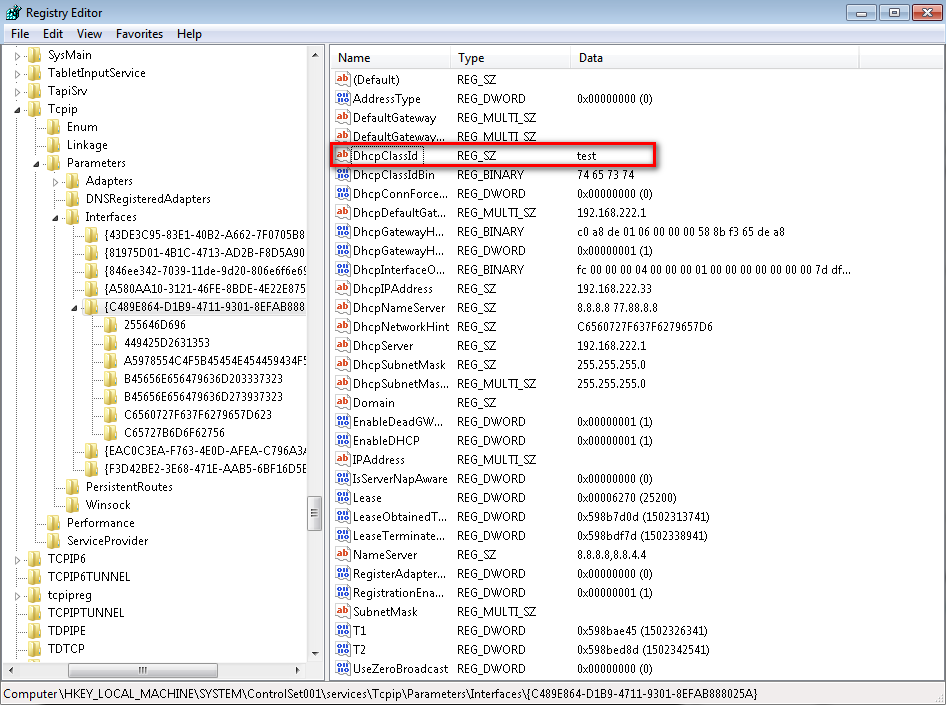Expand the TCPIP6 tree node
Viewport: 946px width, 705px height.
[x=17, y=559]
